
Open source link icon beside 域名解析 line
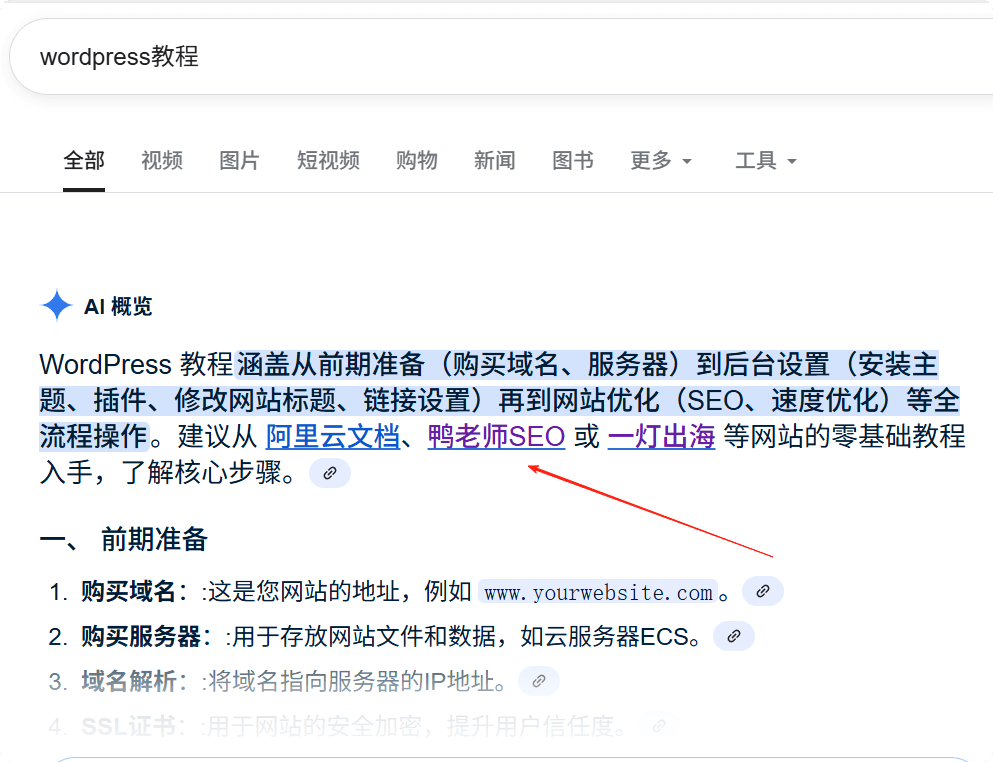[x=538, y=681]
